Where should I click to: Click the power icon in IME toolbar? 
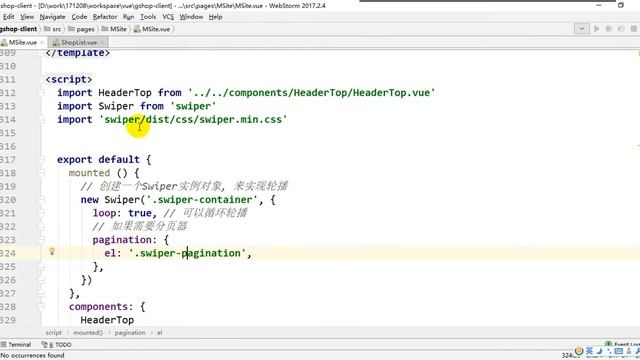point(579,351)
